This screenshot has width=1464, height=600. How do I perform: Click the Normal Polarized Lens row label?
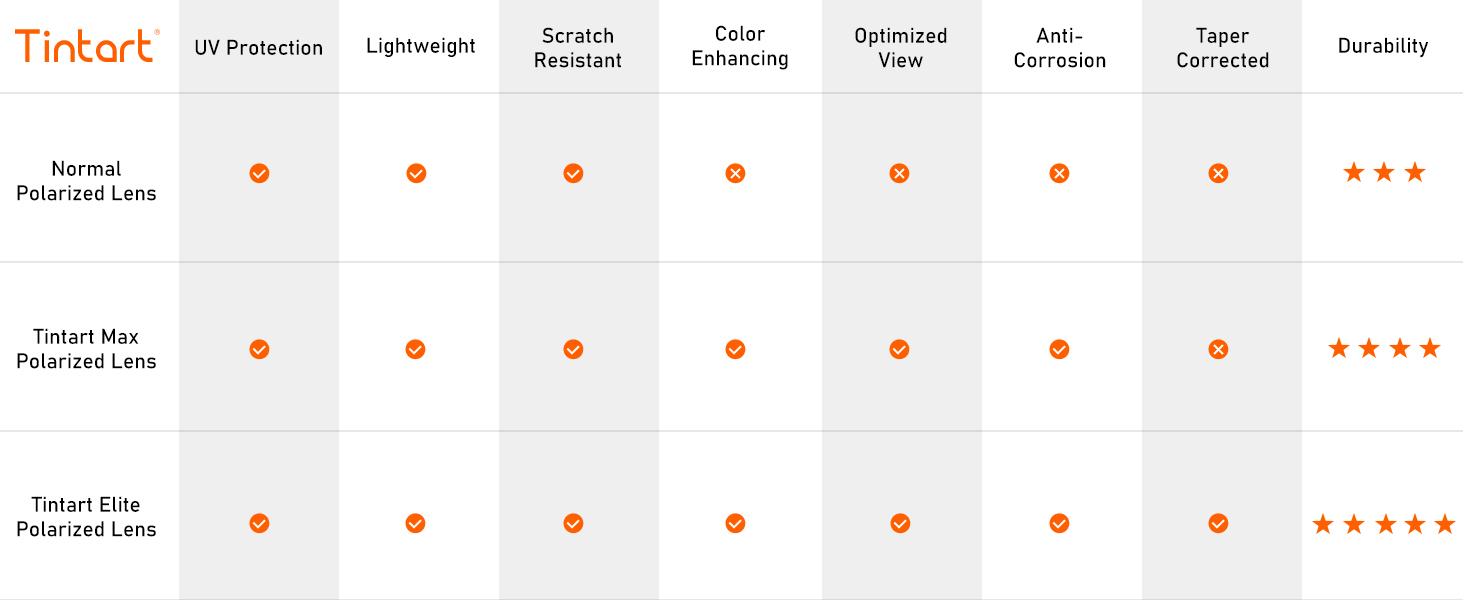coord(87,181)
